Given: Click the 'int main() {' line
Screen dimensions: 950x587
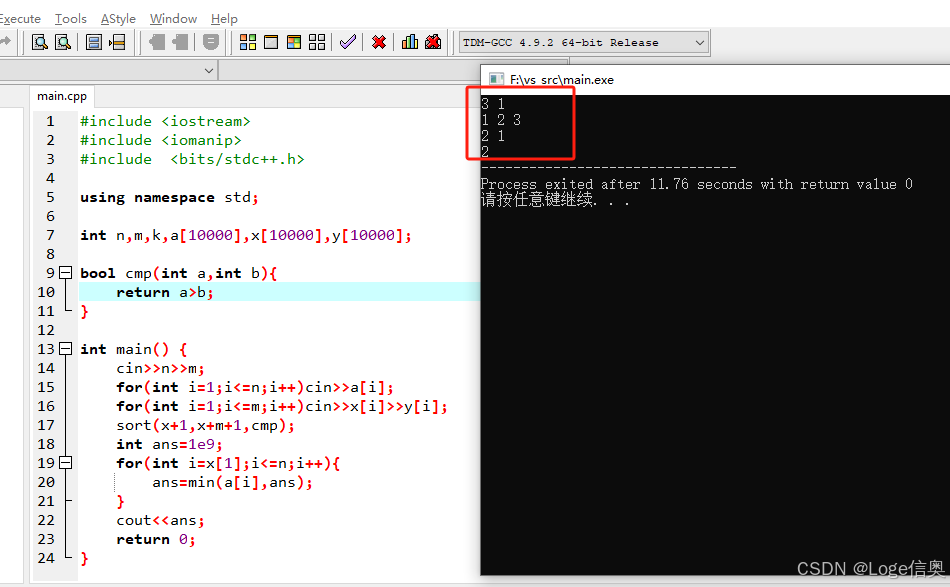Looking at the screenshot, I should [133, 349].
